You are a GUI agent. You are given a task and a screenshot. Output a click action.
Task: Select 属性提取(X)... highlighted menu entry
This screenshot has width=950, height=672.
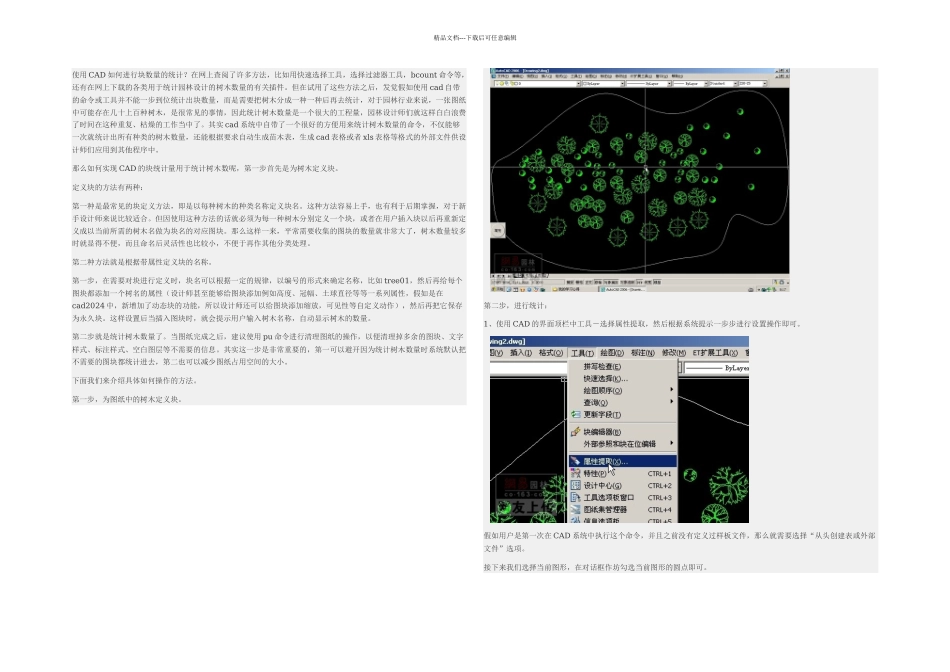623,461
